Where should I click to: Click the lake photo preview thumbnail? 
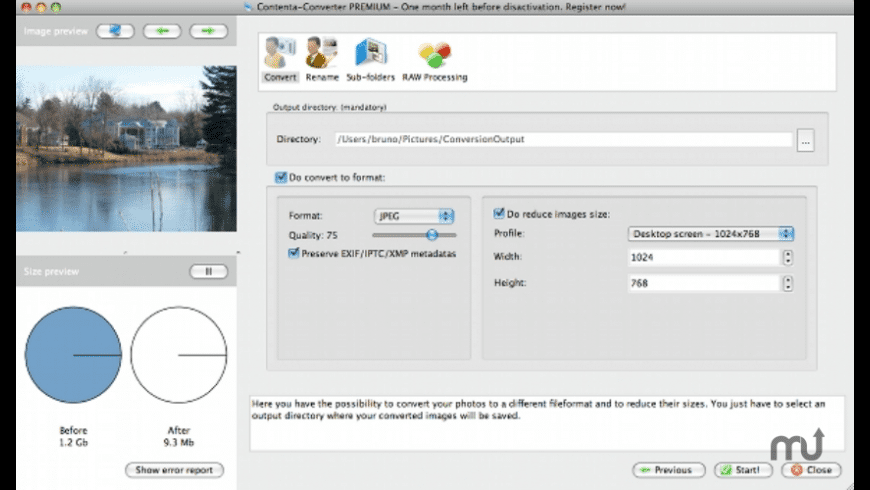(x=127, y=149)
